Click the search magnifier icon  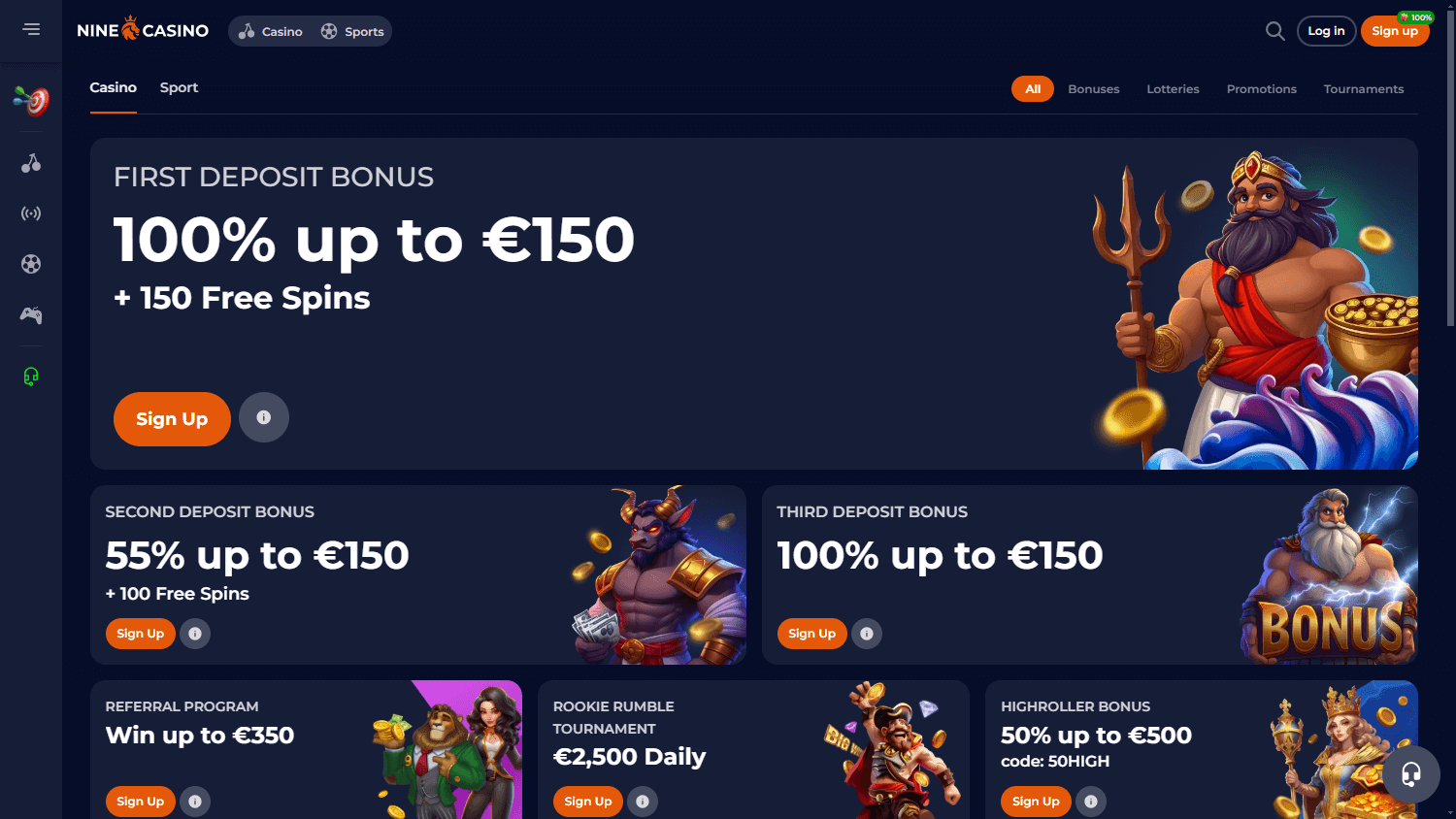pyautogui.click(x=1275, y=31)
